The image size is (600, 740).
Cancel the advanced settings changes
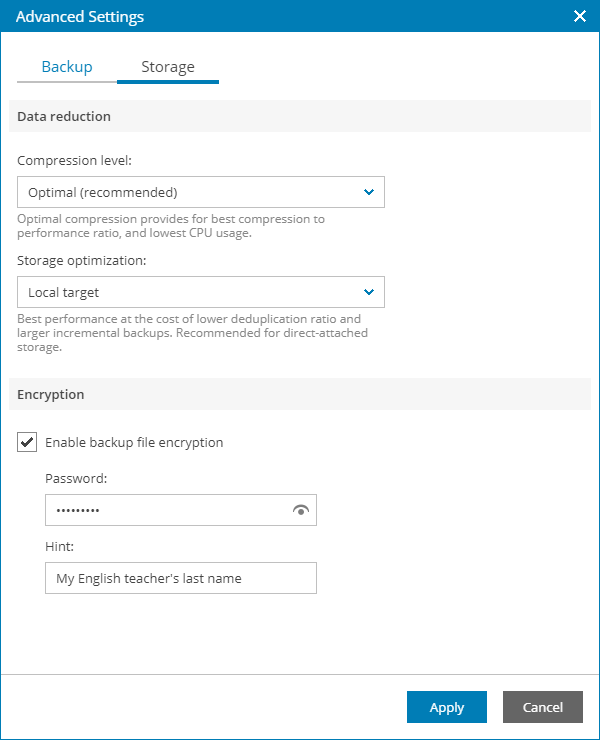coord(543,707)
